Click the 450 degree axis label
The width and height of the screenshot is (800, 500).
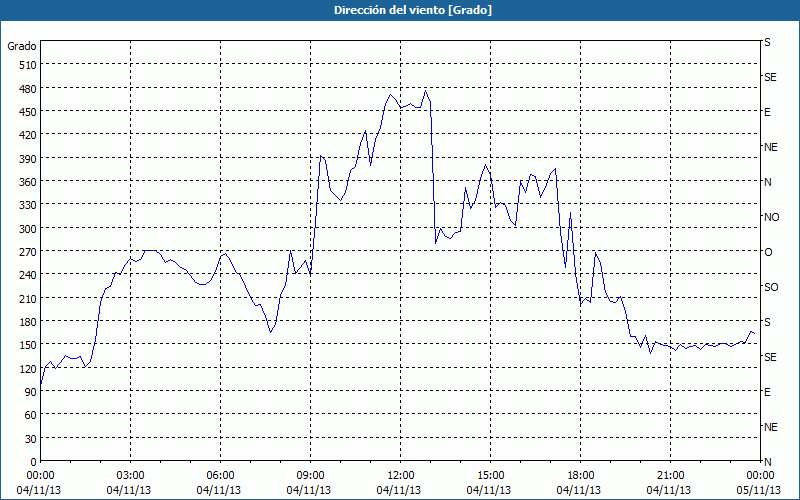point(28,112)
